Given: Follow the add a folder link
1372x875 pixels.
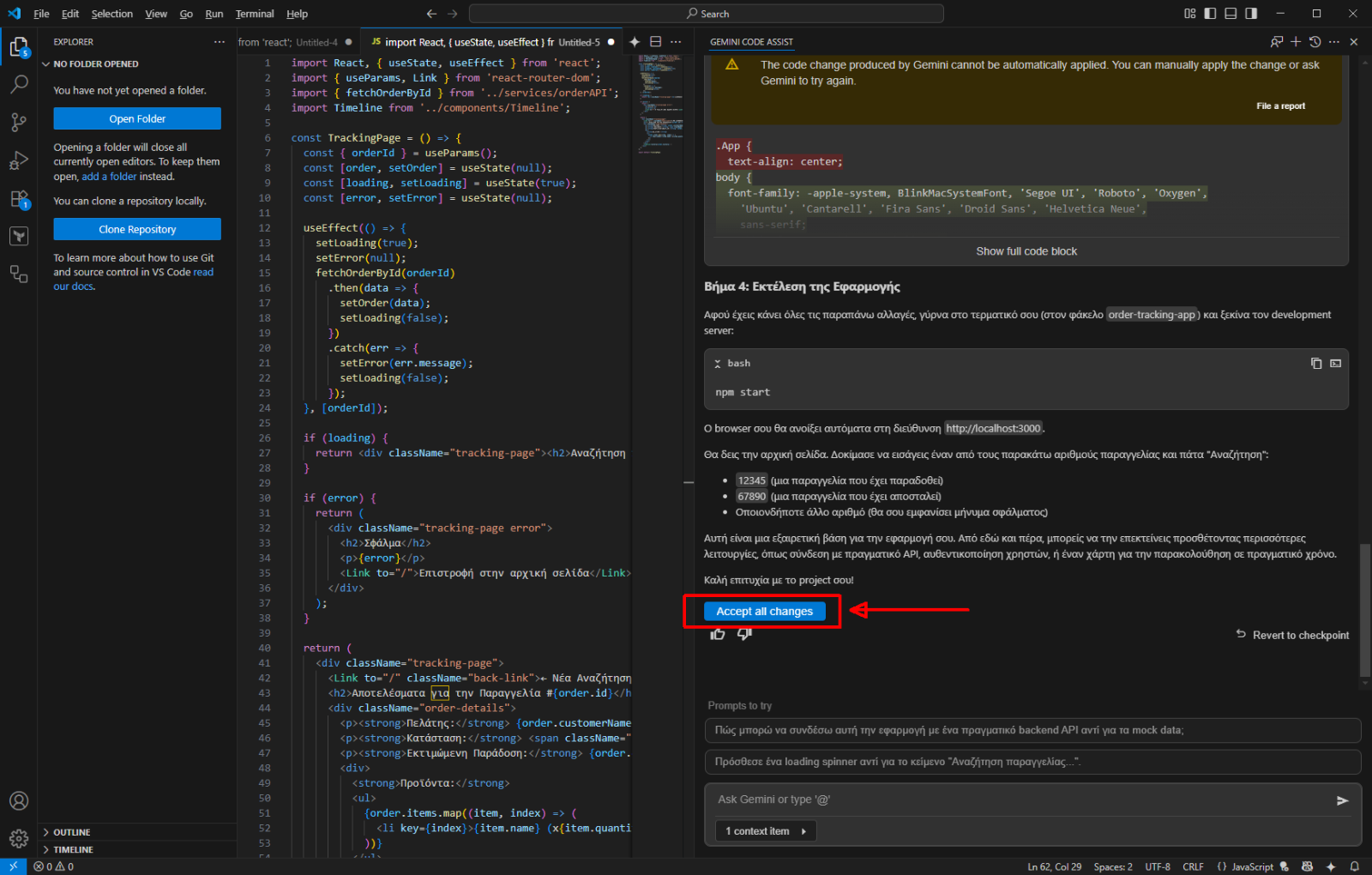Looking at the screenshot, I should point(109,177).
